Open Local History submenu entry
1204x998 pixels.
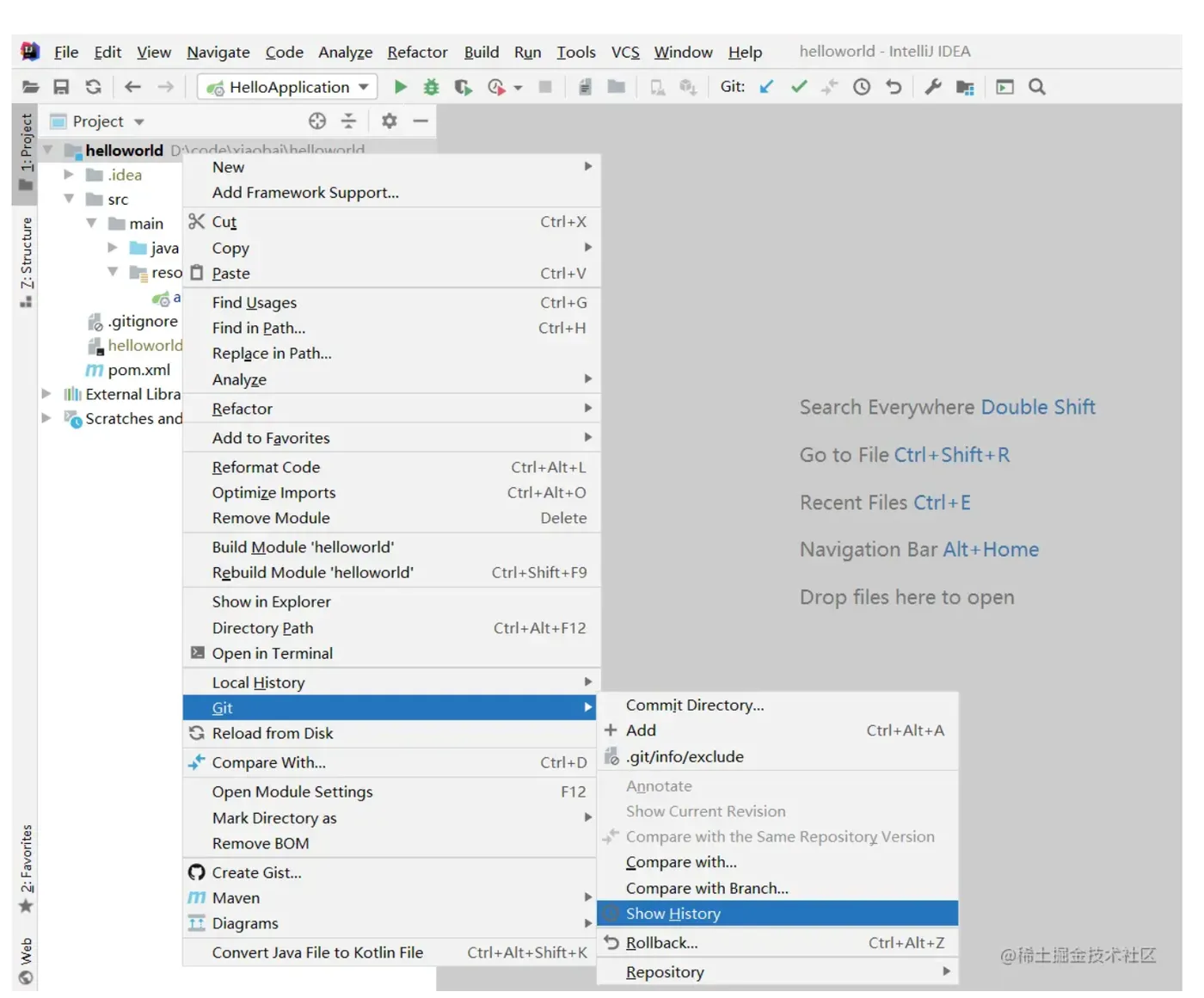pos(391,683)
